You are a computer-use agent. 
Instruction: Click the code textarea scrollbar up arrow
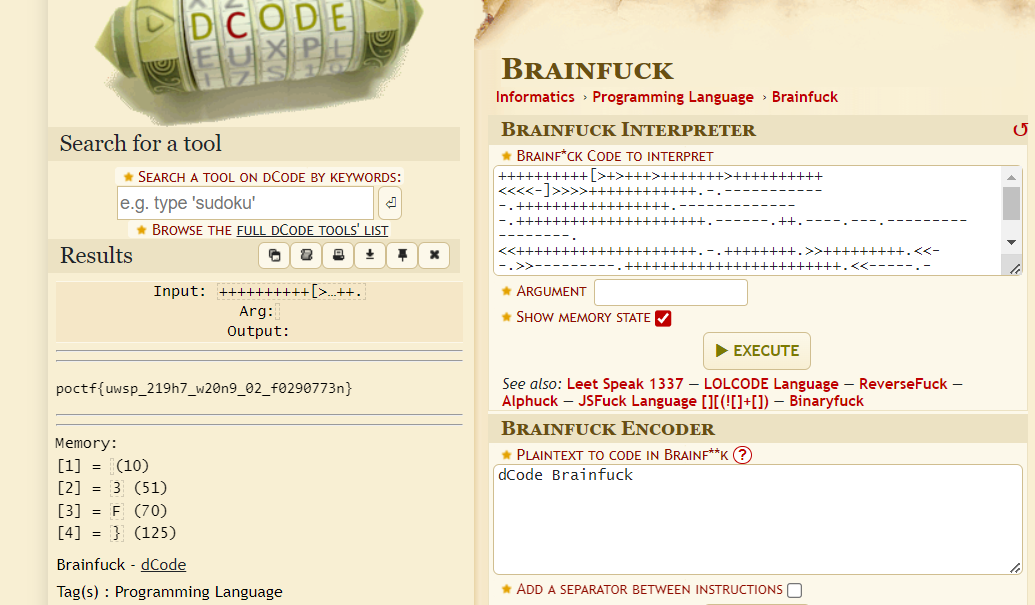pyautogui.click(x=1011, y=177)
